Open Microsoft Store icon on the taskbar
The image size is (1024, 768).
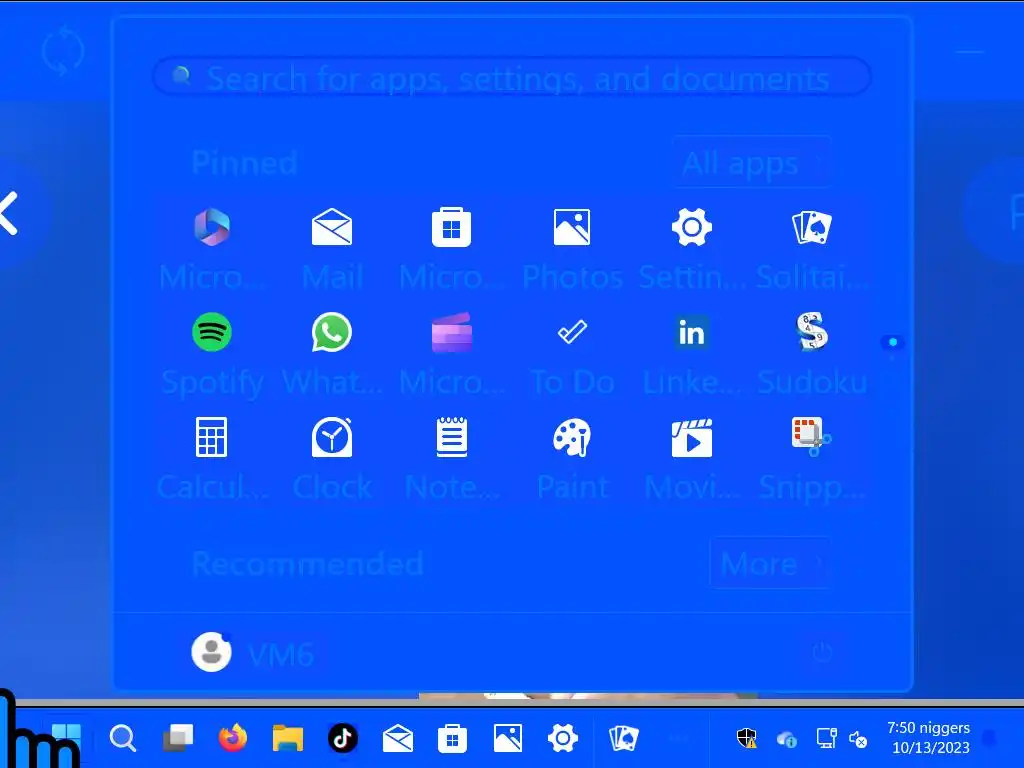(452, 739)
